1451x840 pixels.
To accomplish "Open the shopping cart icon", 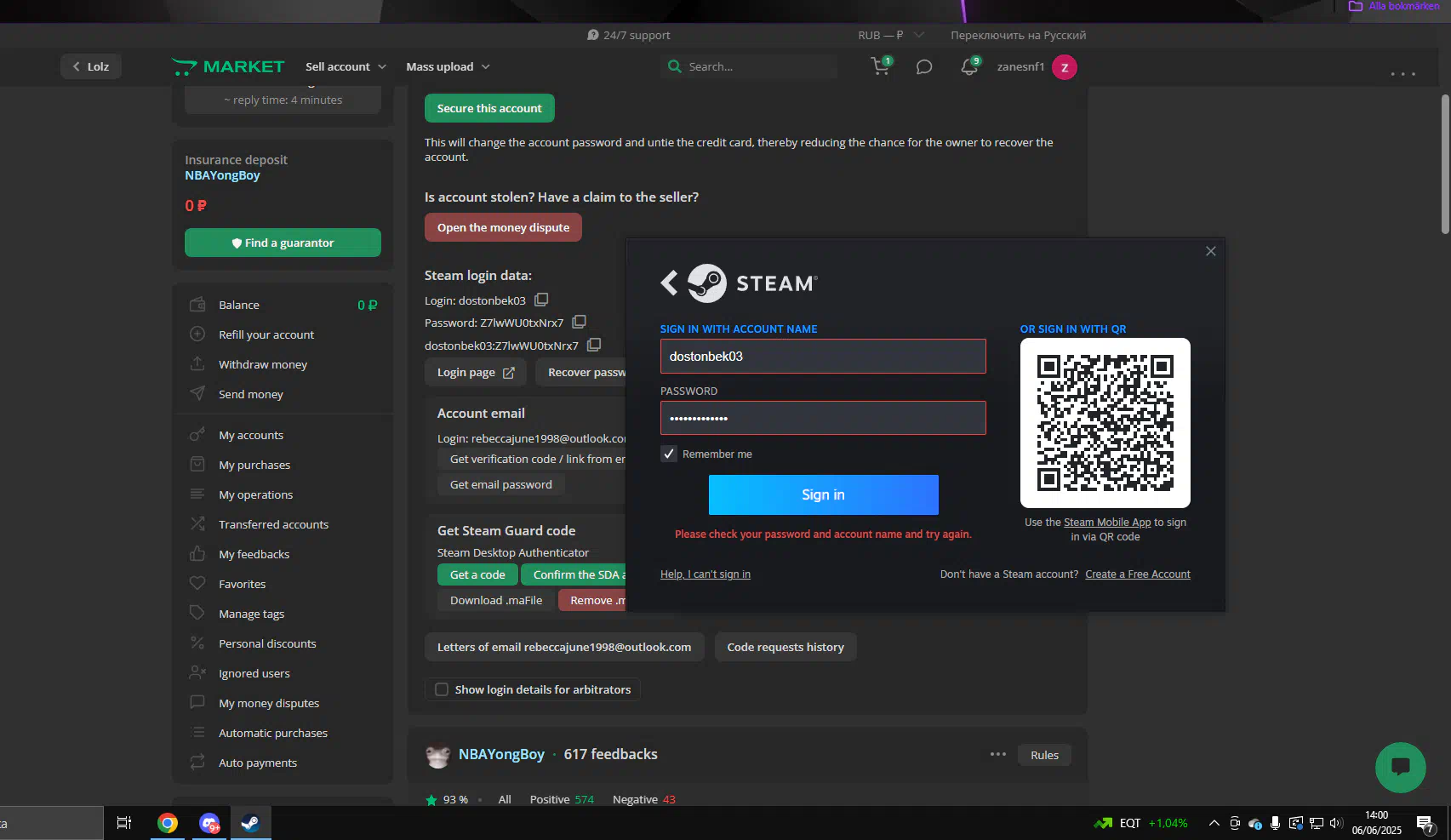I will point(881,66).
